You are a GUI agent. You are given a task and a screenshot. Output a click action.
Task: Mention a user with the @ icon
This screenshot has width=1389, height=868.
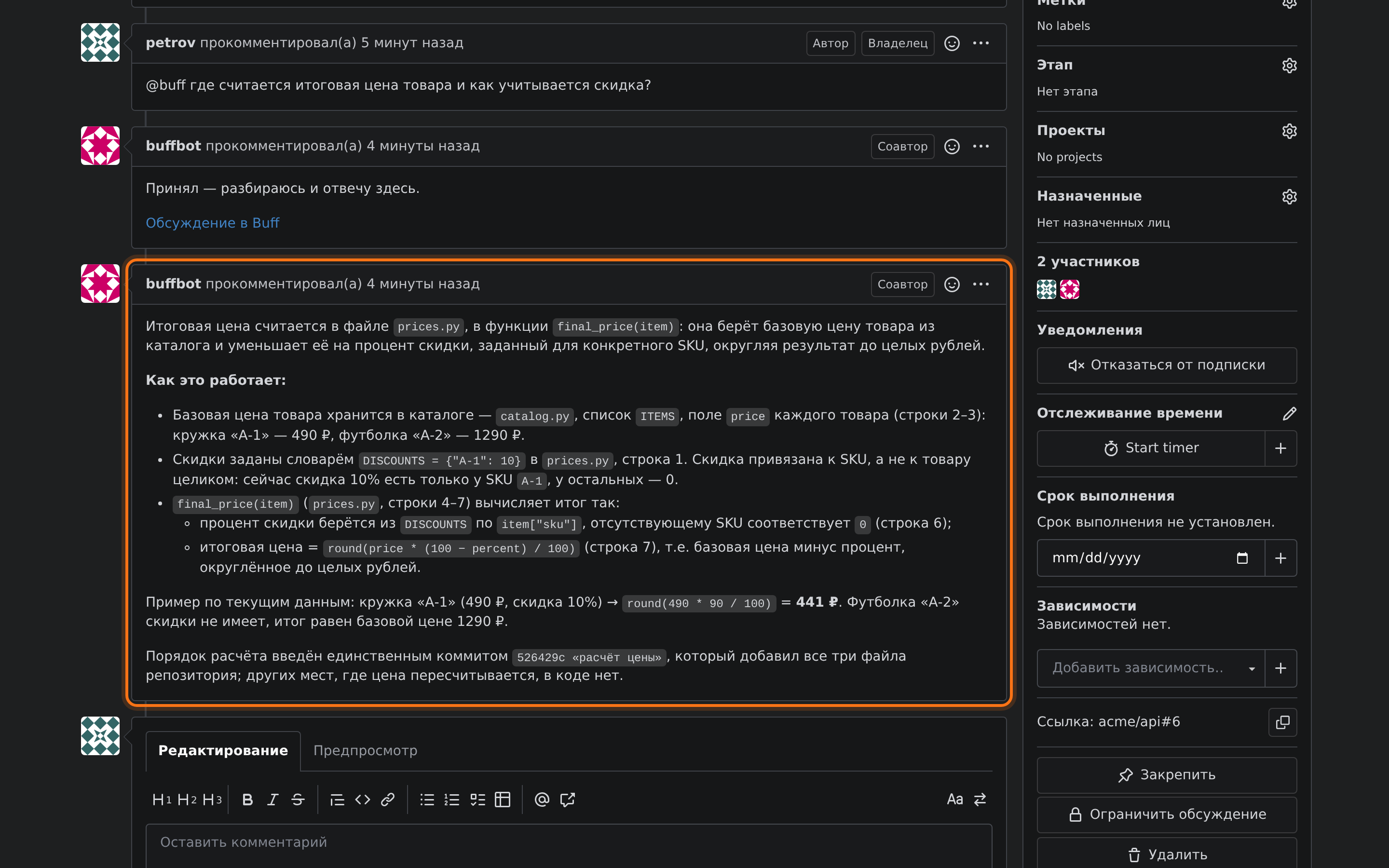coord(542,799)
